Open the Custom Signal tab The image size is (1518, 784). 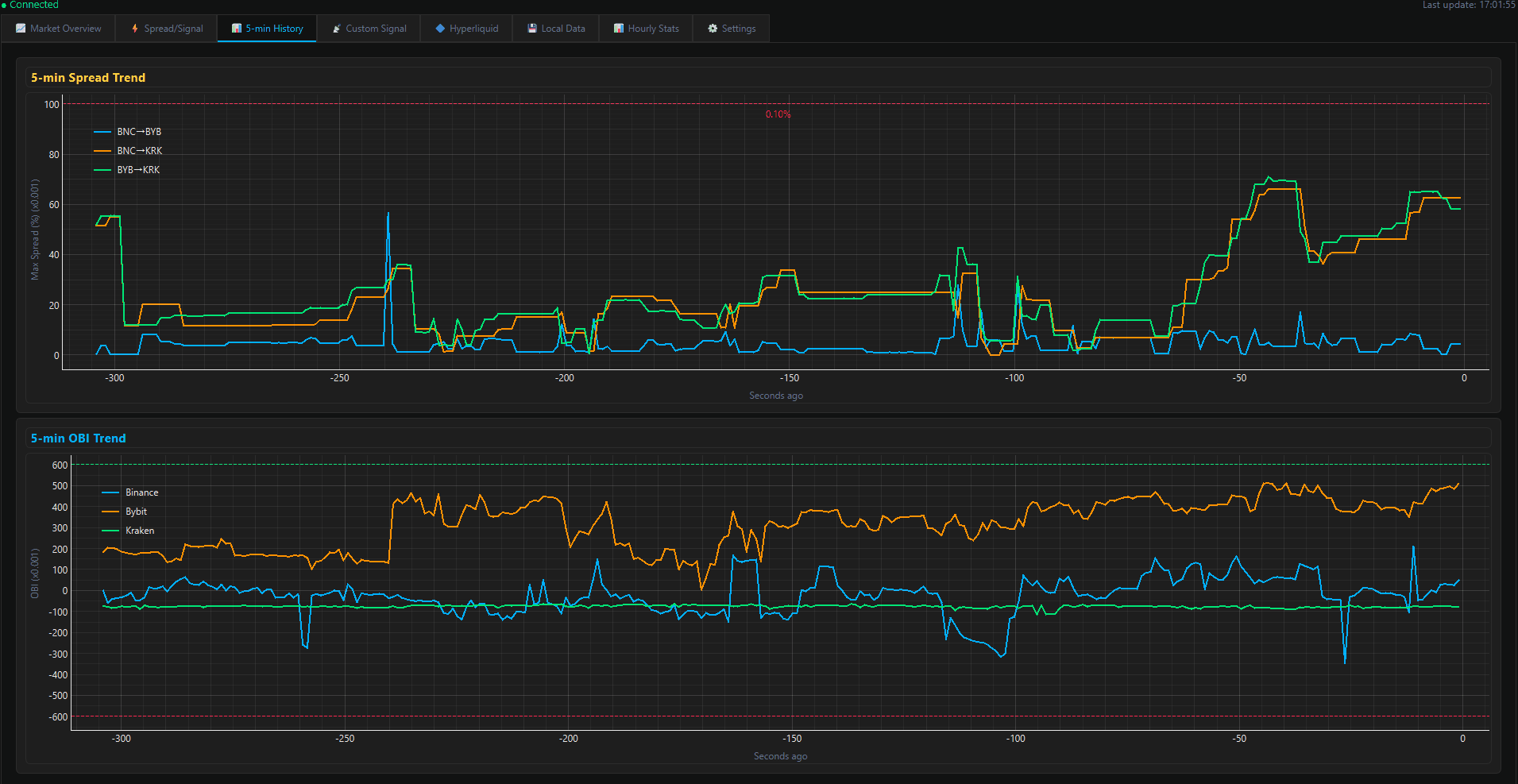pyautogui.click(x=369, y=29)
